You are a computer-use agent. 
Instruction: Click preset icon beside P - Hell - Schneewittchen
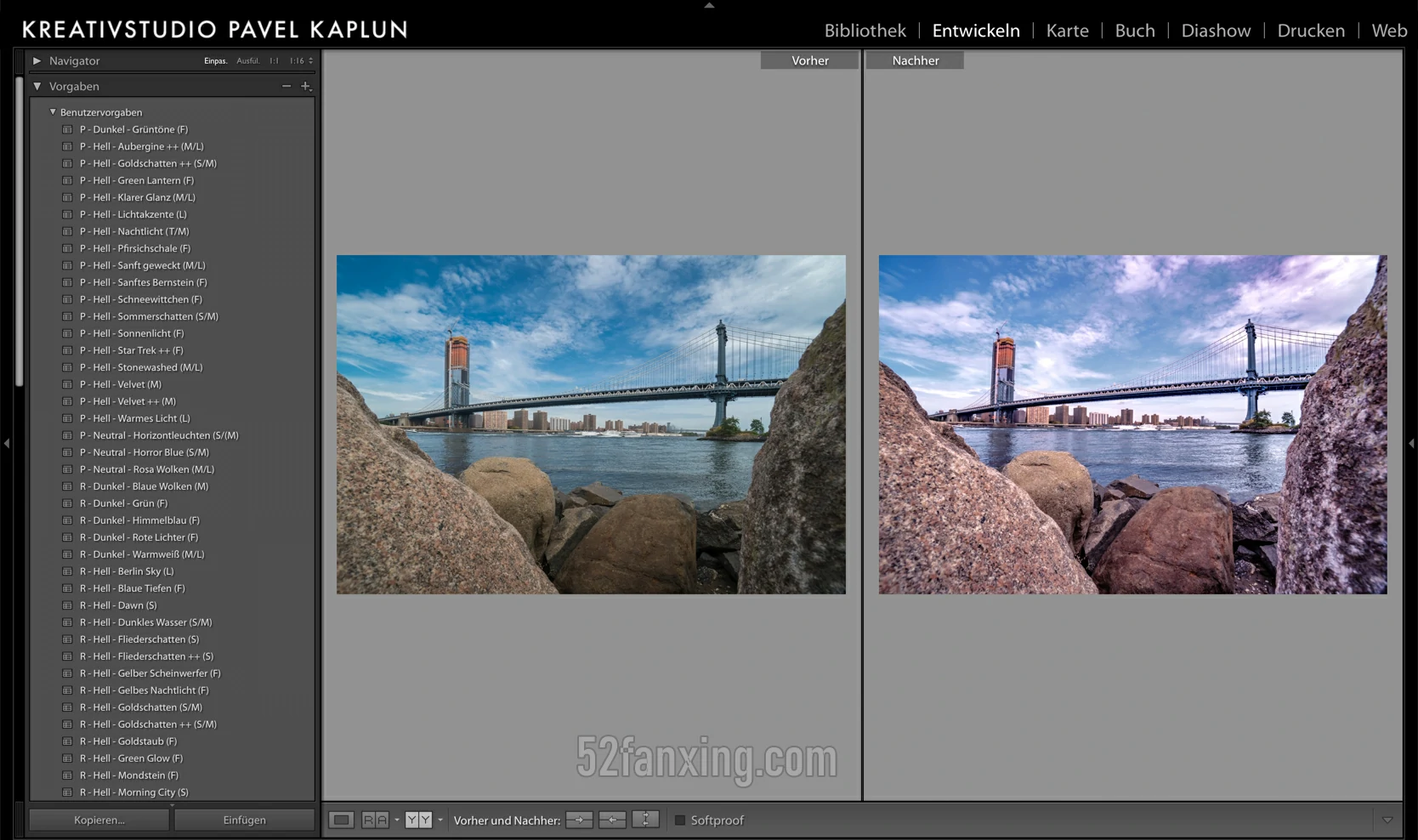click(67, 299)
